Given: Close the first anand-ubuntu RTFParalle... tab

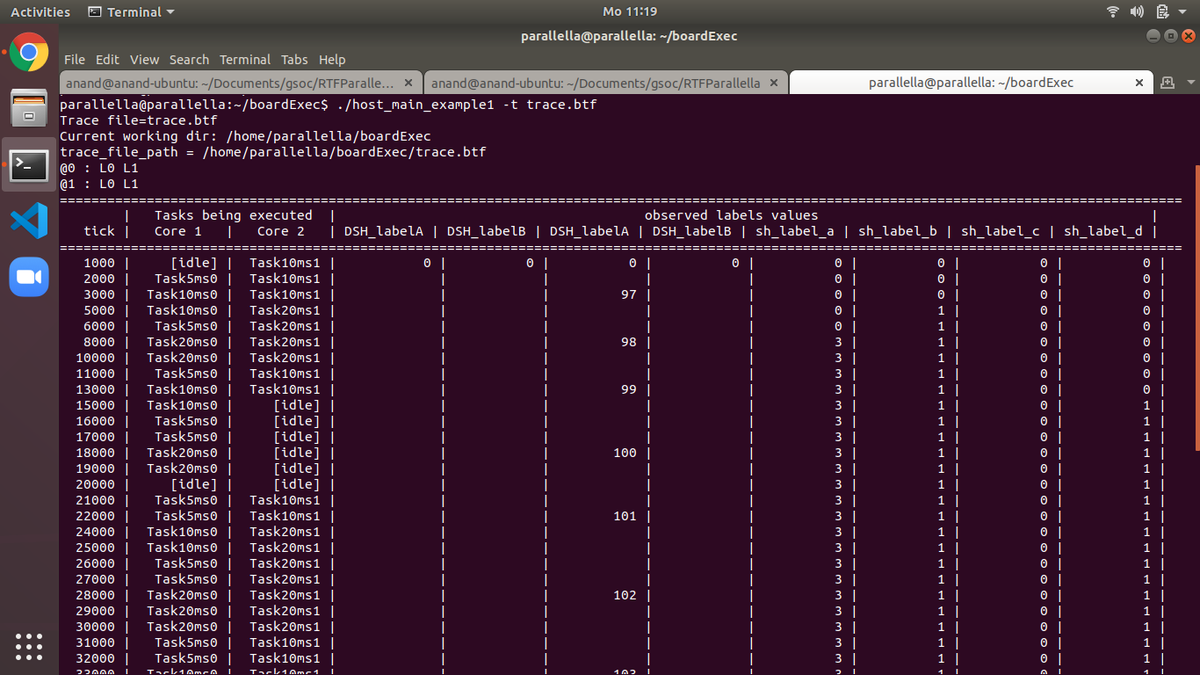Looking at the screenshot, I should click(x=408, y=82).
